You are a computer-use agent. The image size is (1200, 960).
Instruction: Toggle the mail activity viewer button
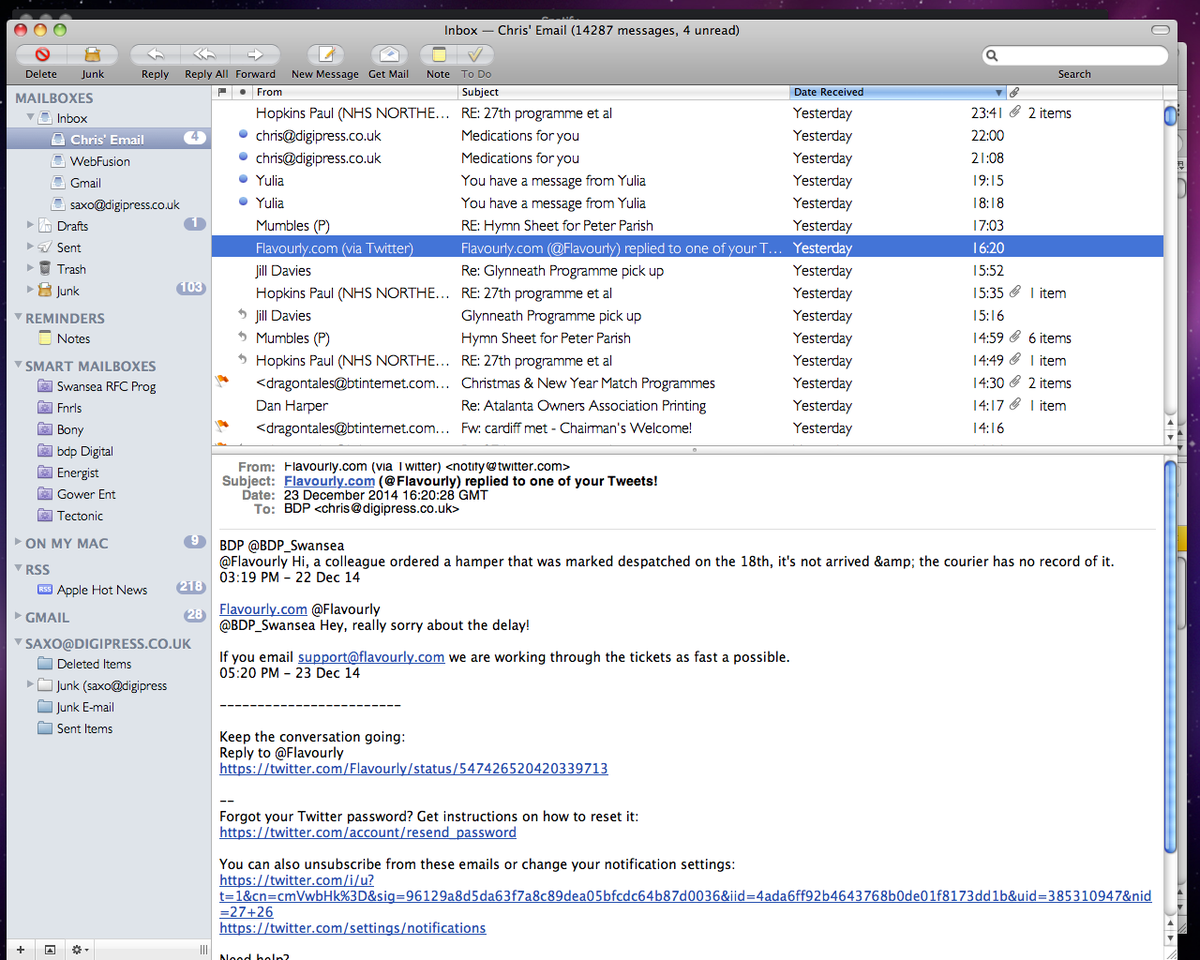pos(50,949)
